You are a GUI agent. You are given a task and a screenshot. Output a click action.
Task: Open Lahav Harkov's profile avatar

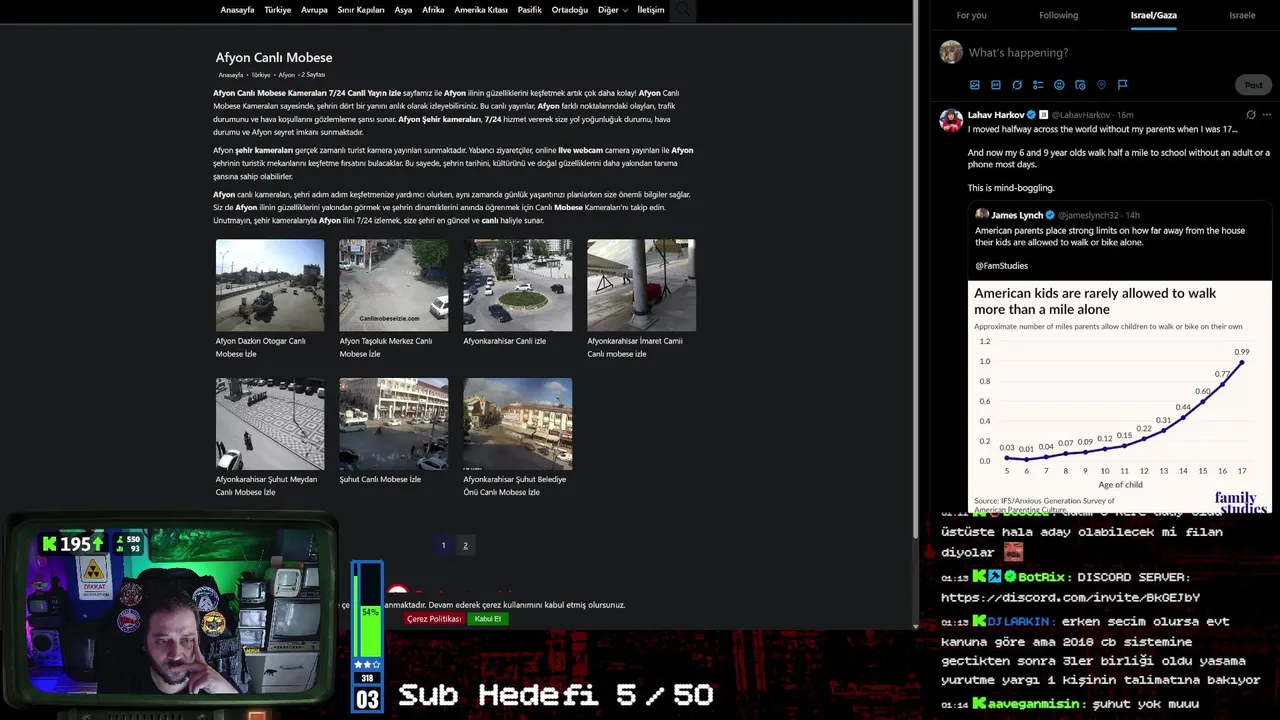pos(951,121)
